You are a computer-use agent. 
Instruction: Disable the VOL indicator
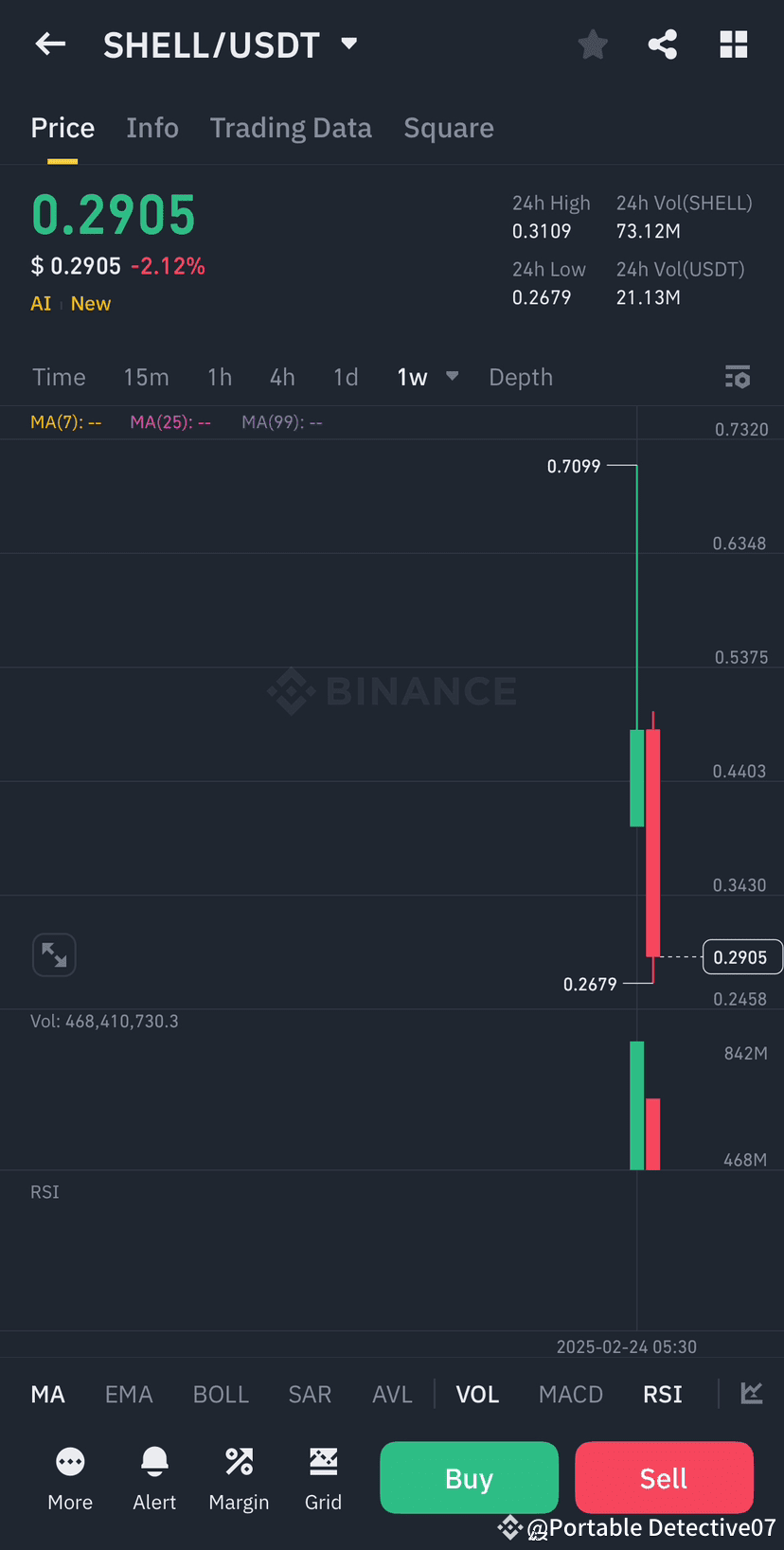pyautogui.click(x=477, y=1394)
